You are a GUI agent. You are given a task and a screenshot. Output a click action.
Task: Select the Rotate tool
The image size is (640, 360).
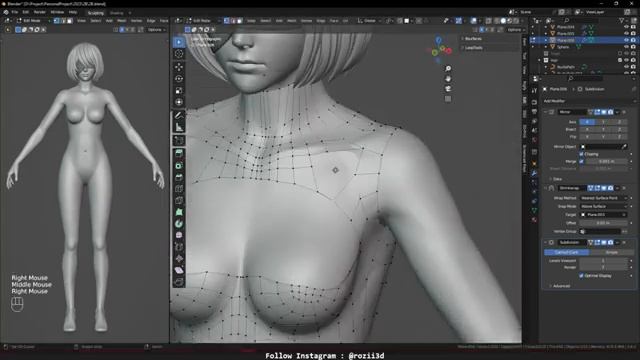click(x=179, y=79)
